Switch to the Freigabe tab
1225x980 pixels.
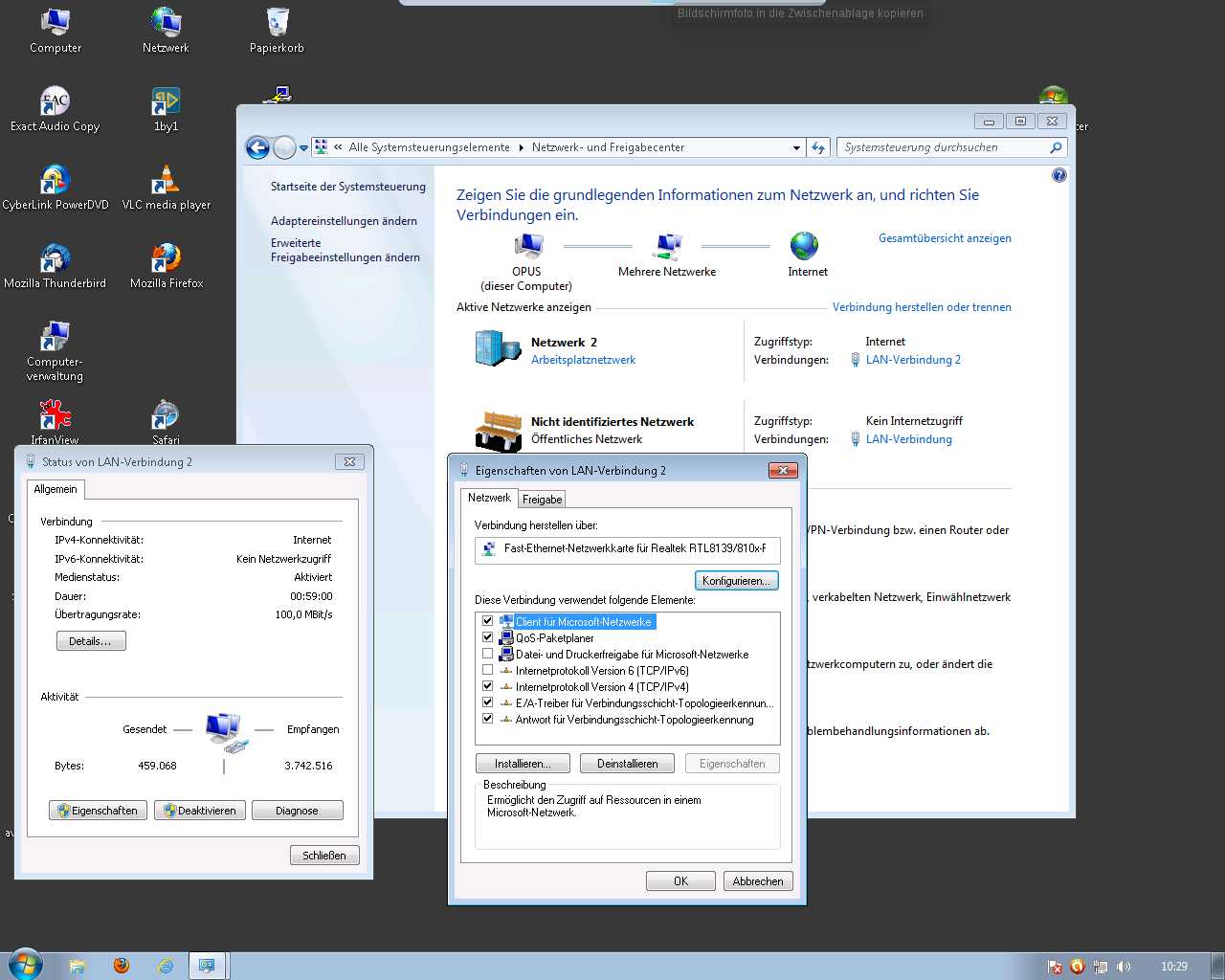pos(543,499)
